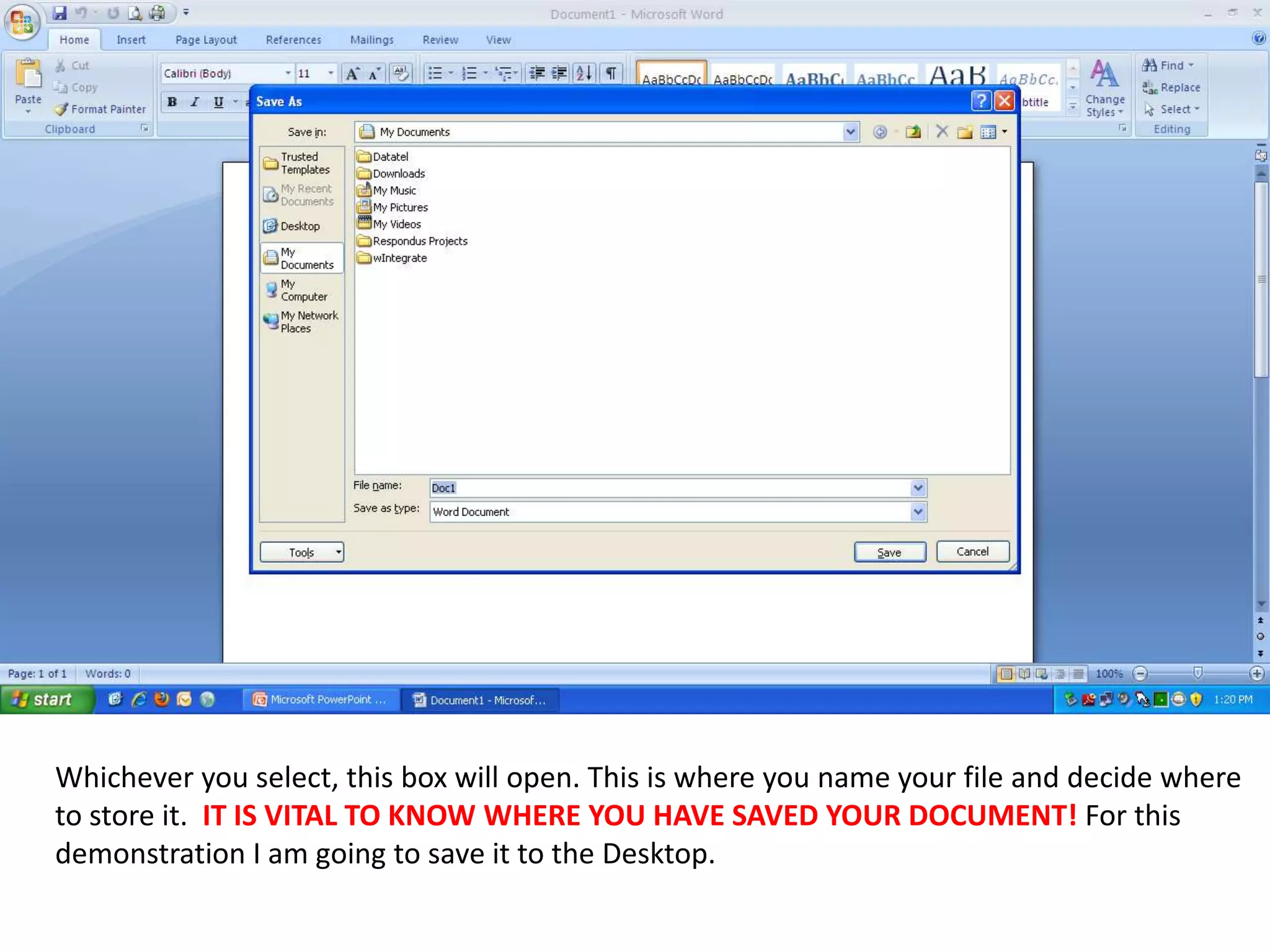Click the Decrease Indent icon

pos(537,74)
